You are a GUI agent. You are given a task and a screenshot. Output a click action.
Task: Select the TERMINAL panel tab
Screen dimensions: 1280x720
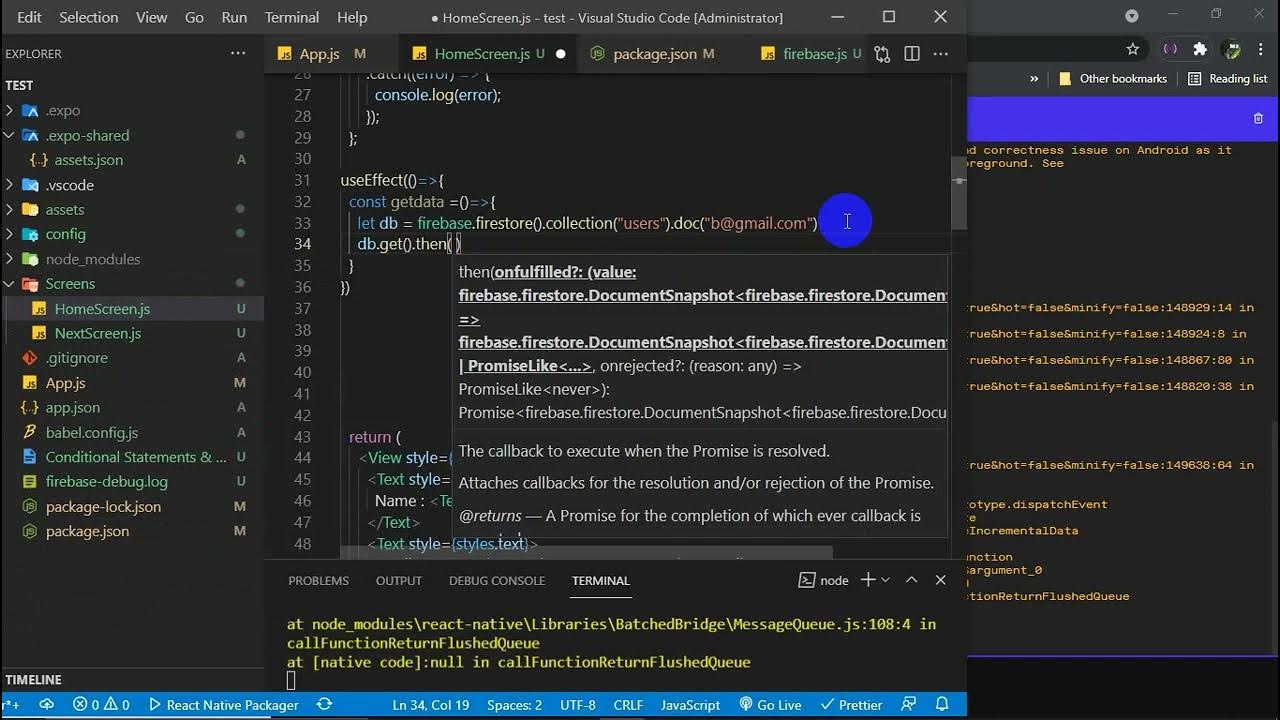coord(601,581)
